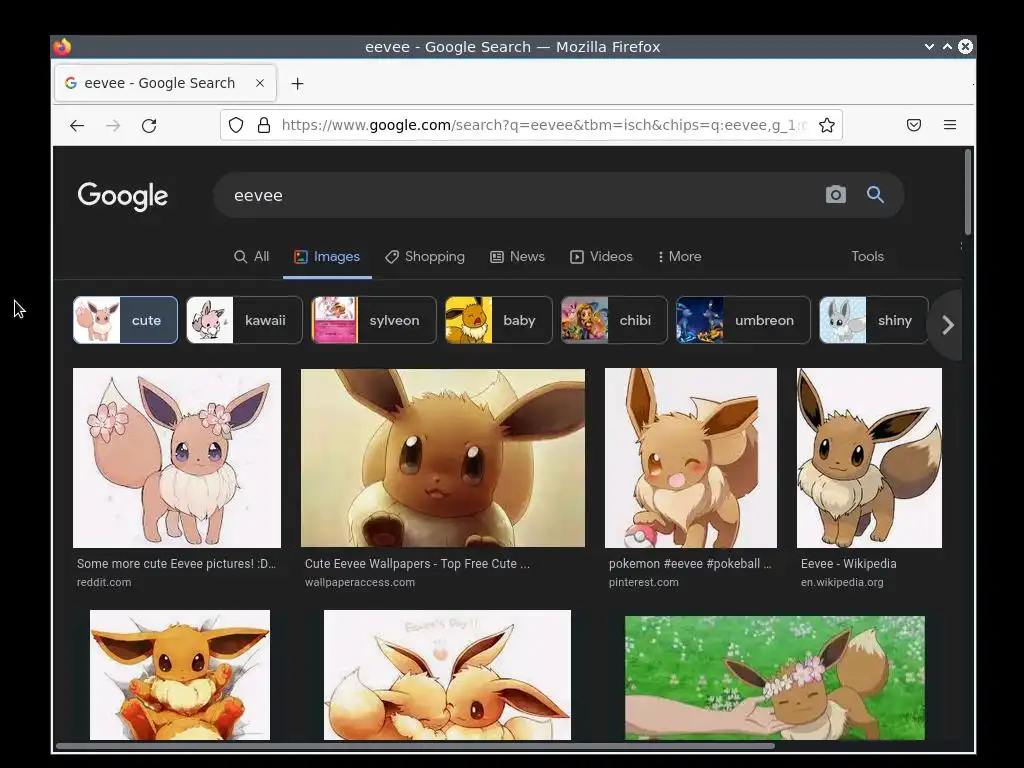
Task: Open the Videos search tab
Action: click(601, 257)
